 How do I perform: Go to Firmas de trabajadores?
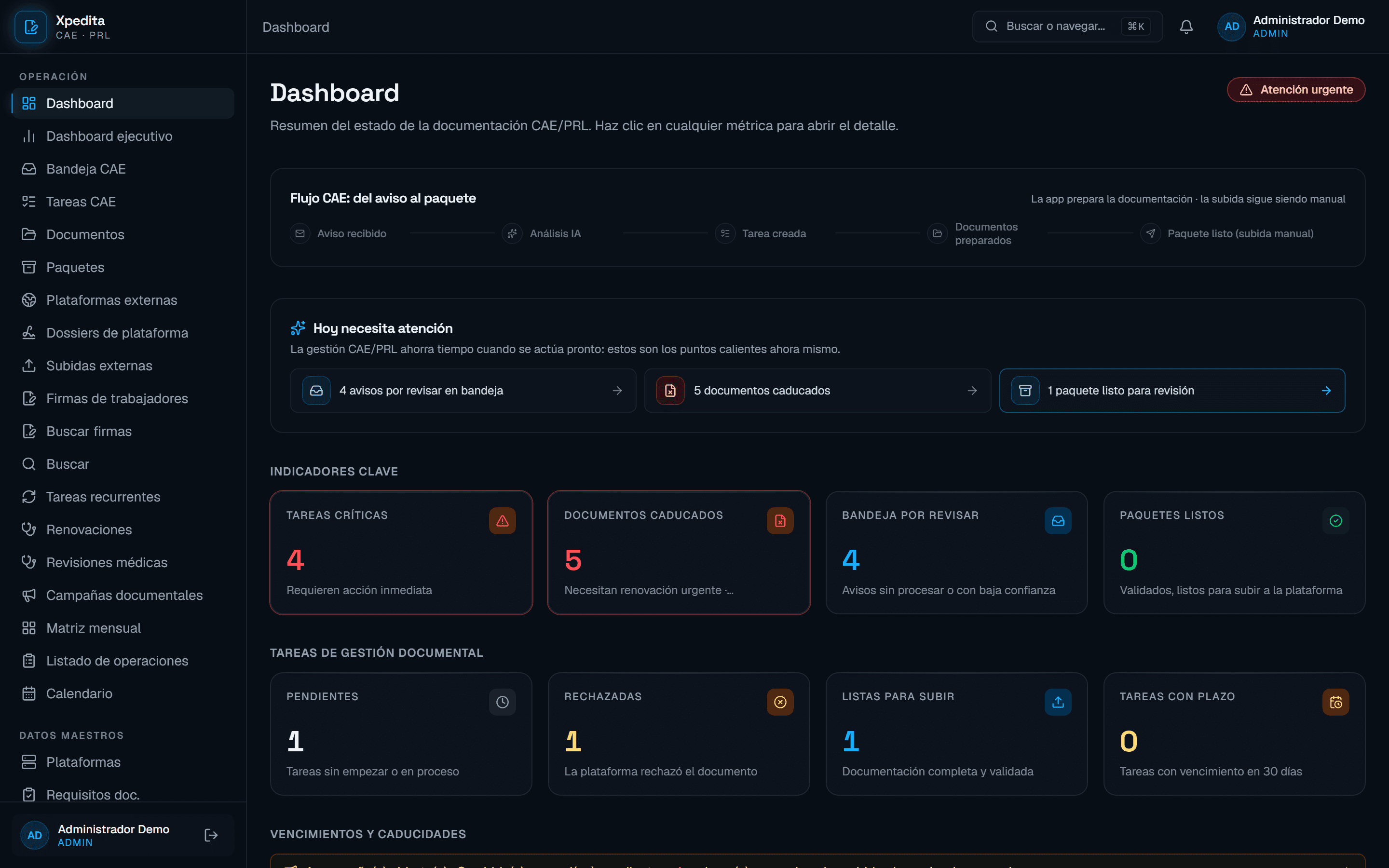(x=123, y=398)
